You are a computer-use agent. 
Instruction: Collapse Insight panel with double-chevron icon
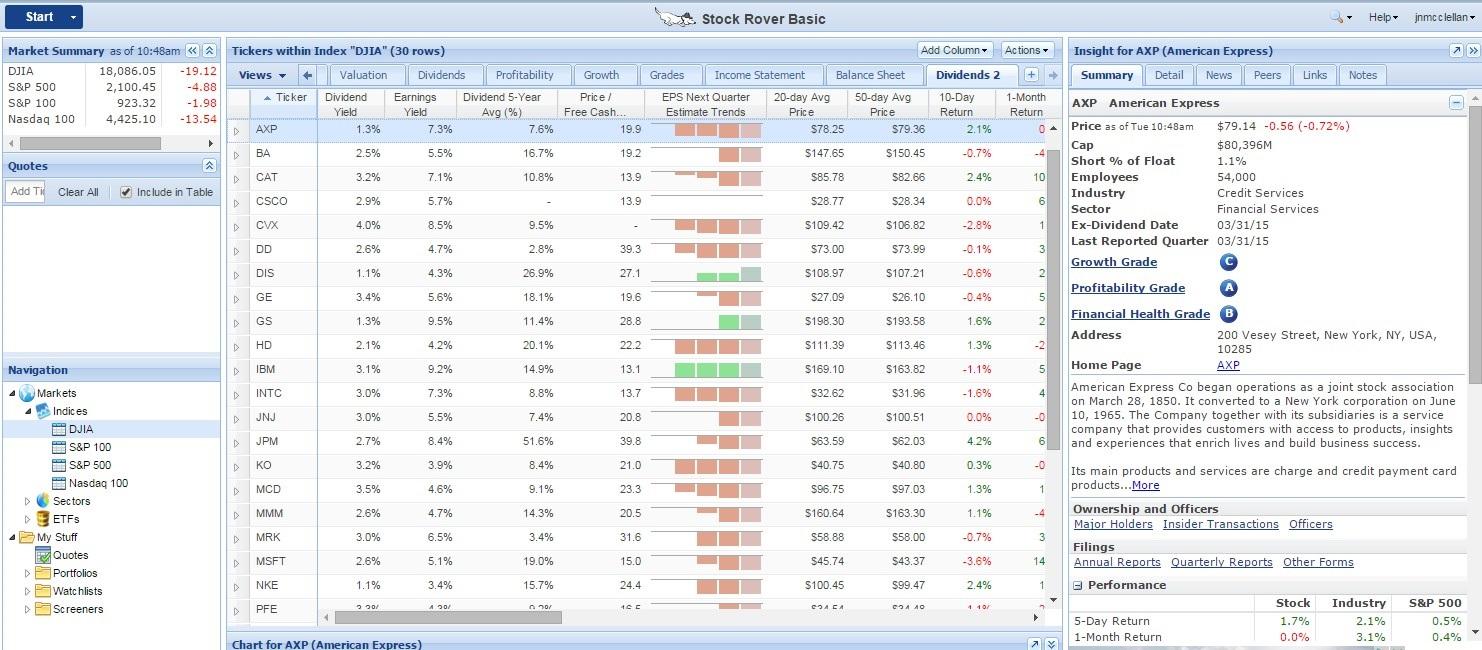pyautogui.click(x=1473, y=51)
